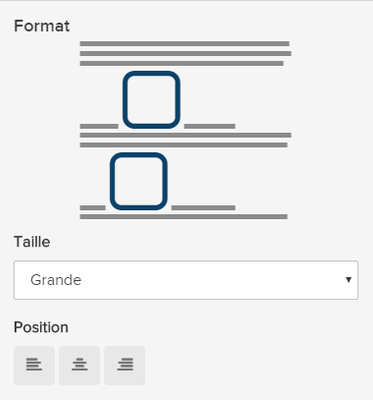Click upper blue image box in preview
The height and width of the screenshot is (400, 373).
(x=151, y=99)
